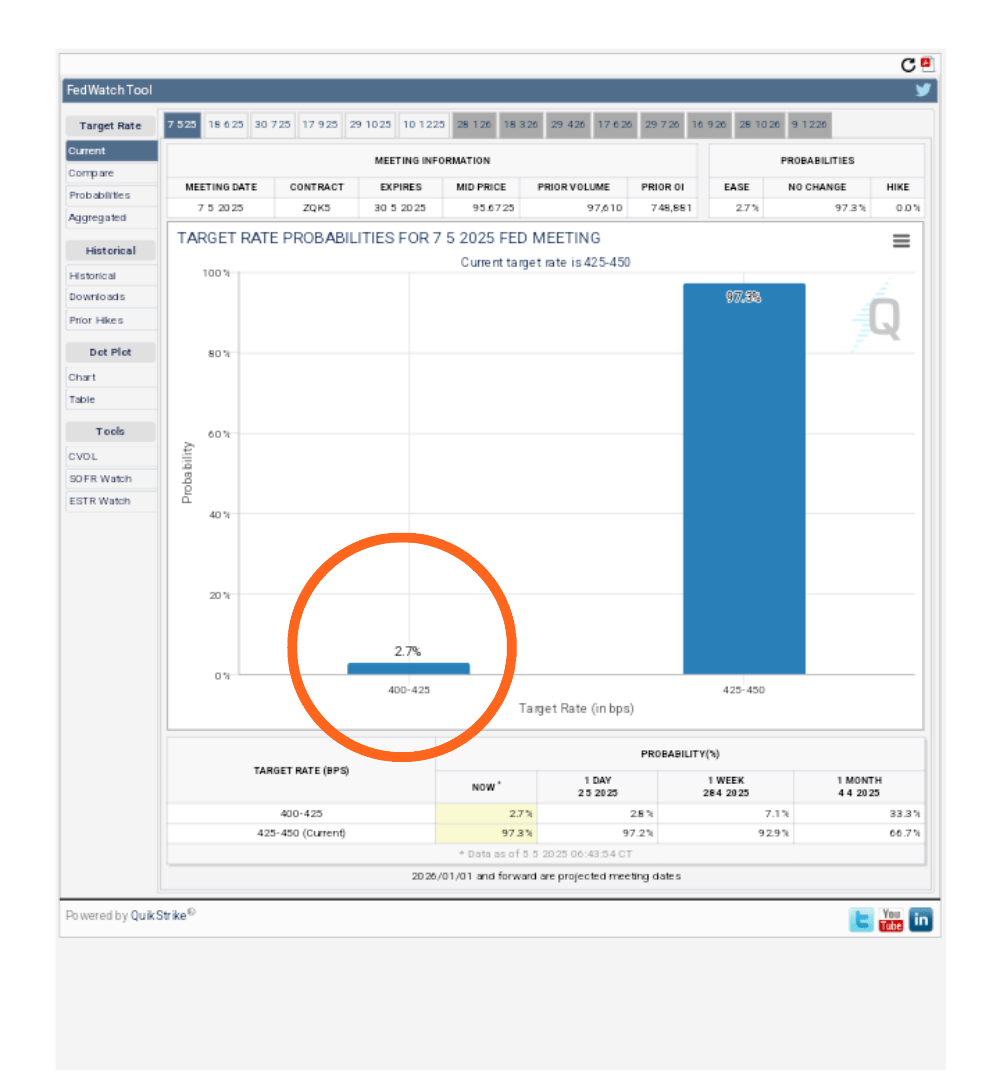Click the Twitter bird in FedWatch header
This screenshot has width=1000, height=1088.
coord(923,90)
